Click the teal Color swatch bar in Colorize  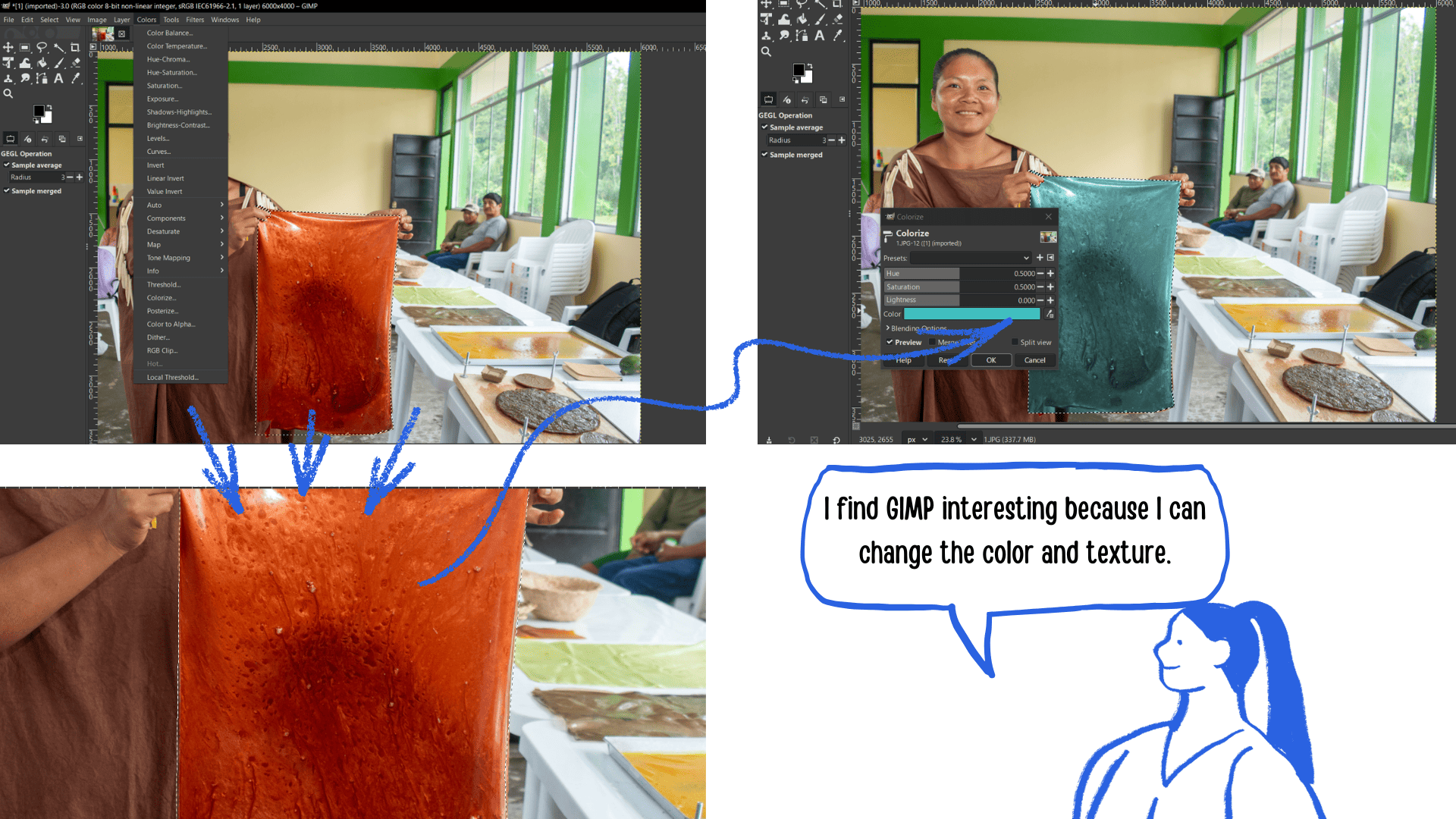click(971, 314)
